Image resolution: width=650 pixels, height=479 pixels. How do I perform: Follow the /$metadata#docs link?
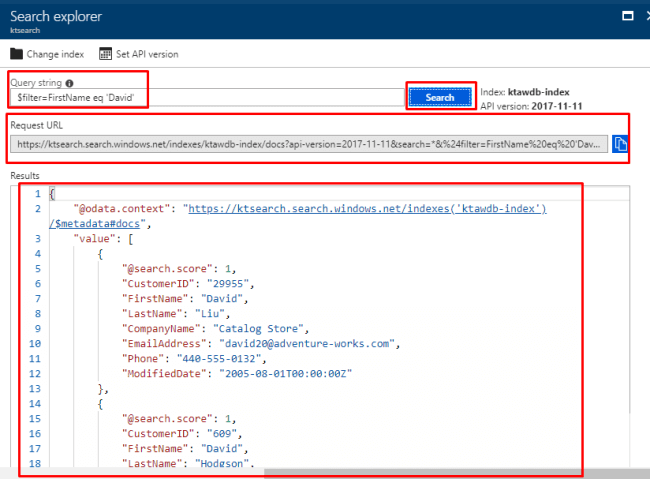point(95,224)
